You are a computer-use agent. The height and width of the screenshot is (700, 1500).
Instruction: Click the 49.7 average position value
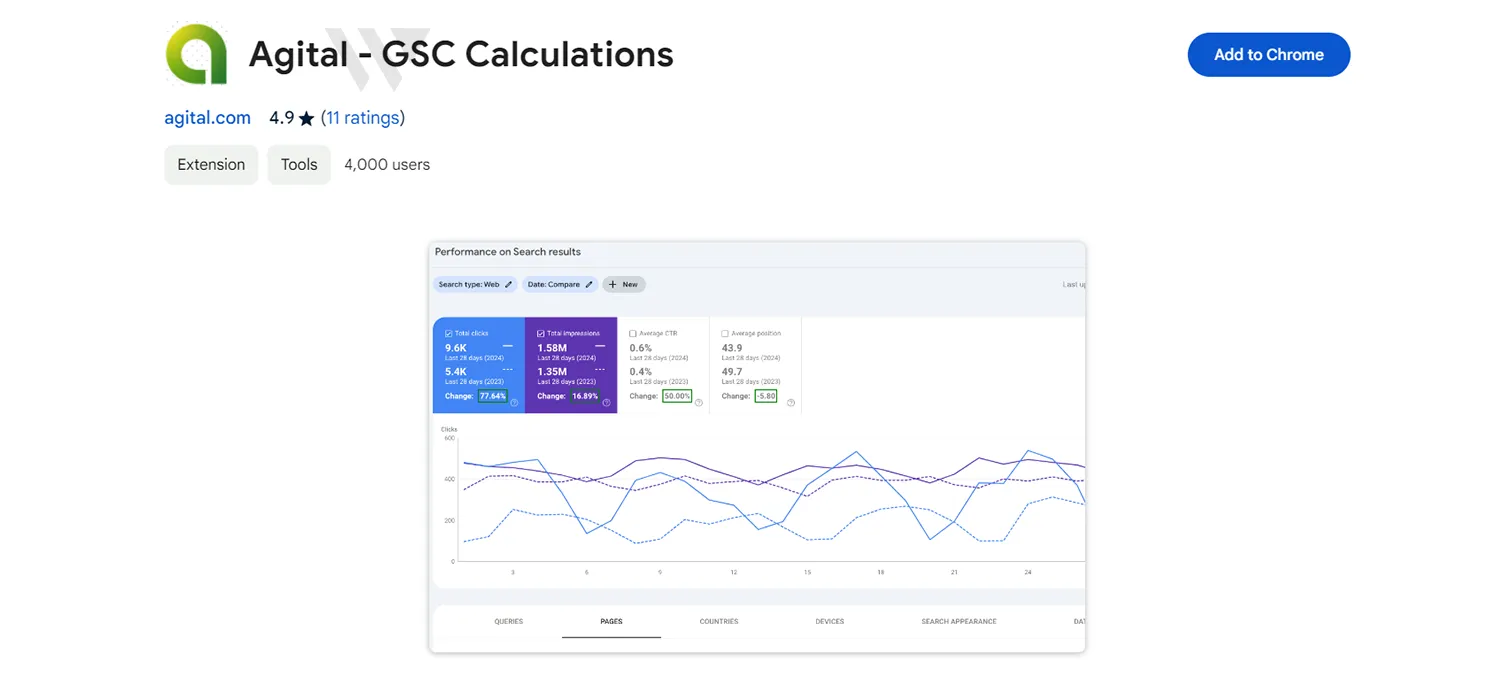732,372
